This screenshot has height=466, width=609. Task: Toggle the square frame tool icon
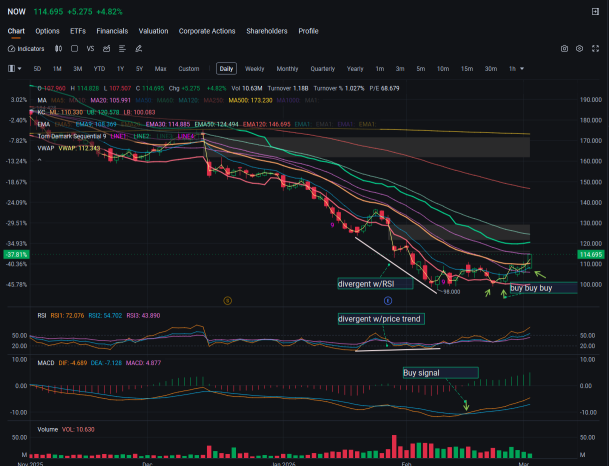(74, 49)
